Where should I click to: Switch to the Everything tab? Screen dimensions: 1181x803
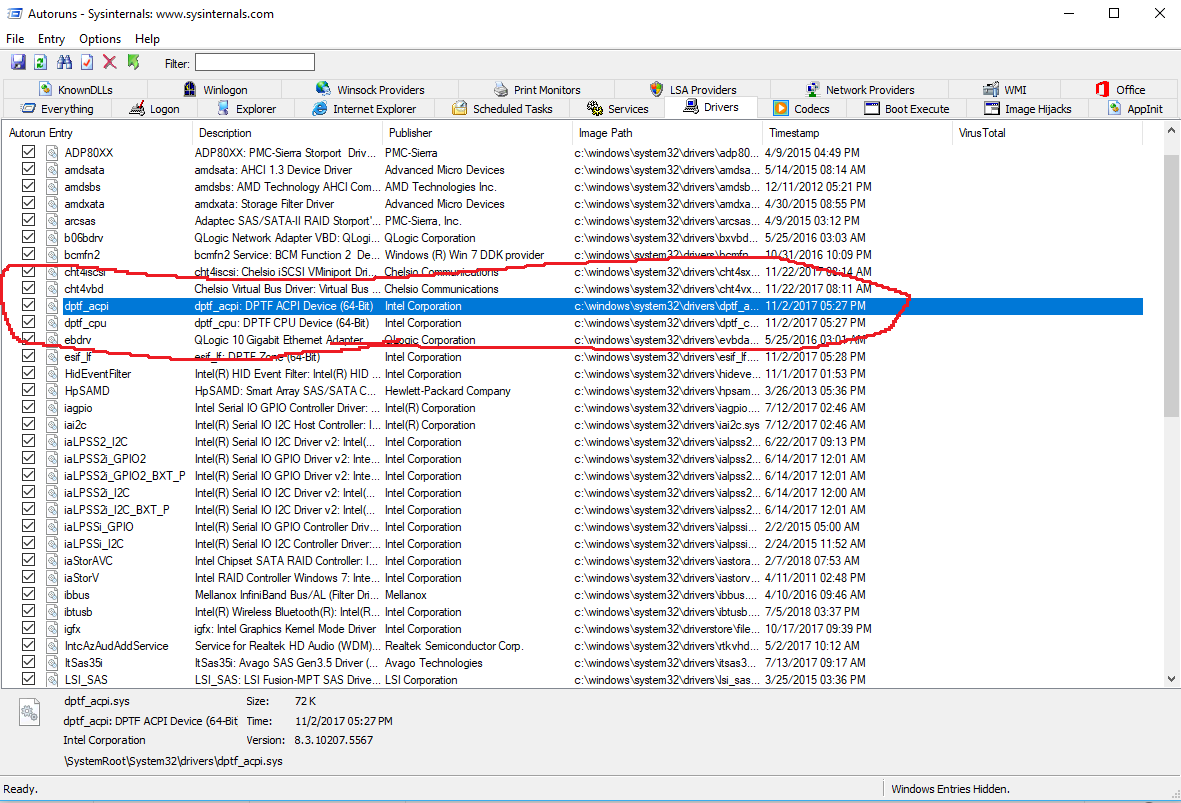click(57, 108)
